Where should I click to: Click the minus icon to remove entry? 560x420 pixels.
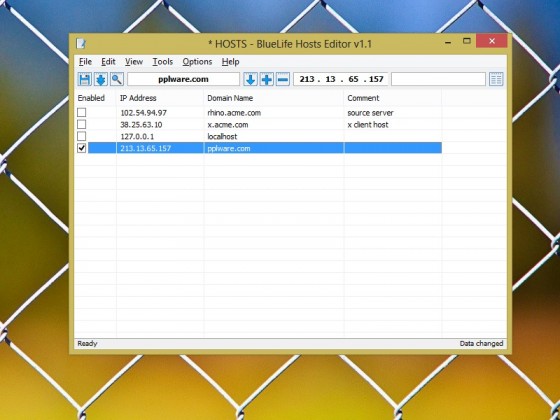pyautogui.click(x=283, y=79)
